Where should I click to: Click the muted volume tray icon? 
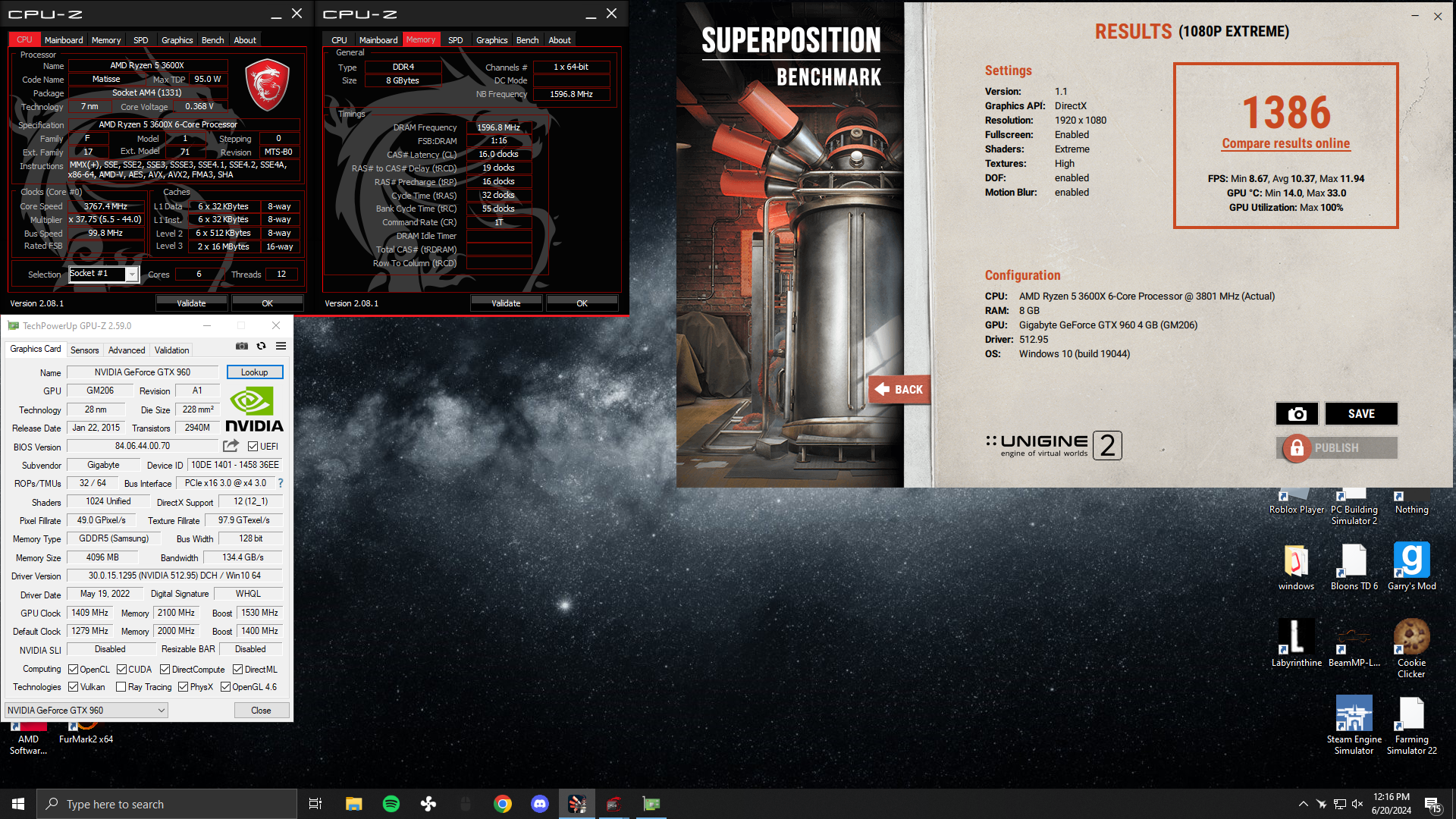(1357, 804)
